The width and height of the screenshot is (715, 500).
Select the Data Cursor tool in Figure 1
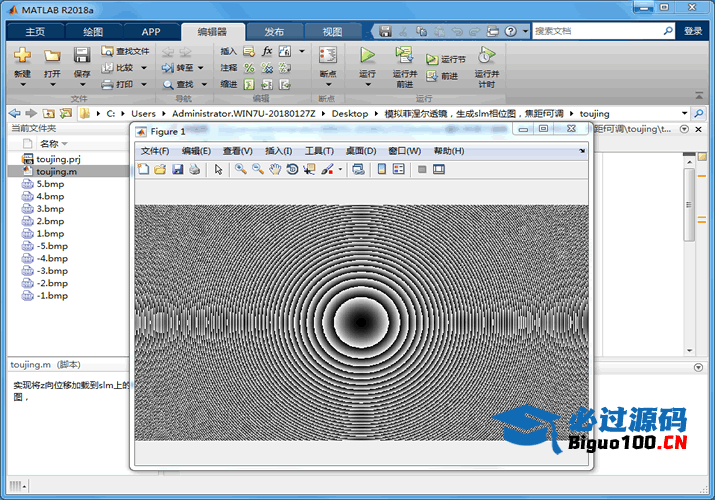[310, 170]
